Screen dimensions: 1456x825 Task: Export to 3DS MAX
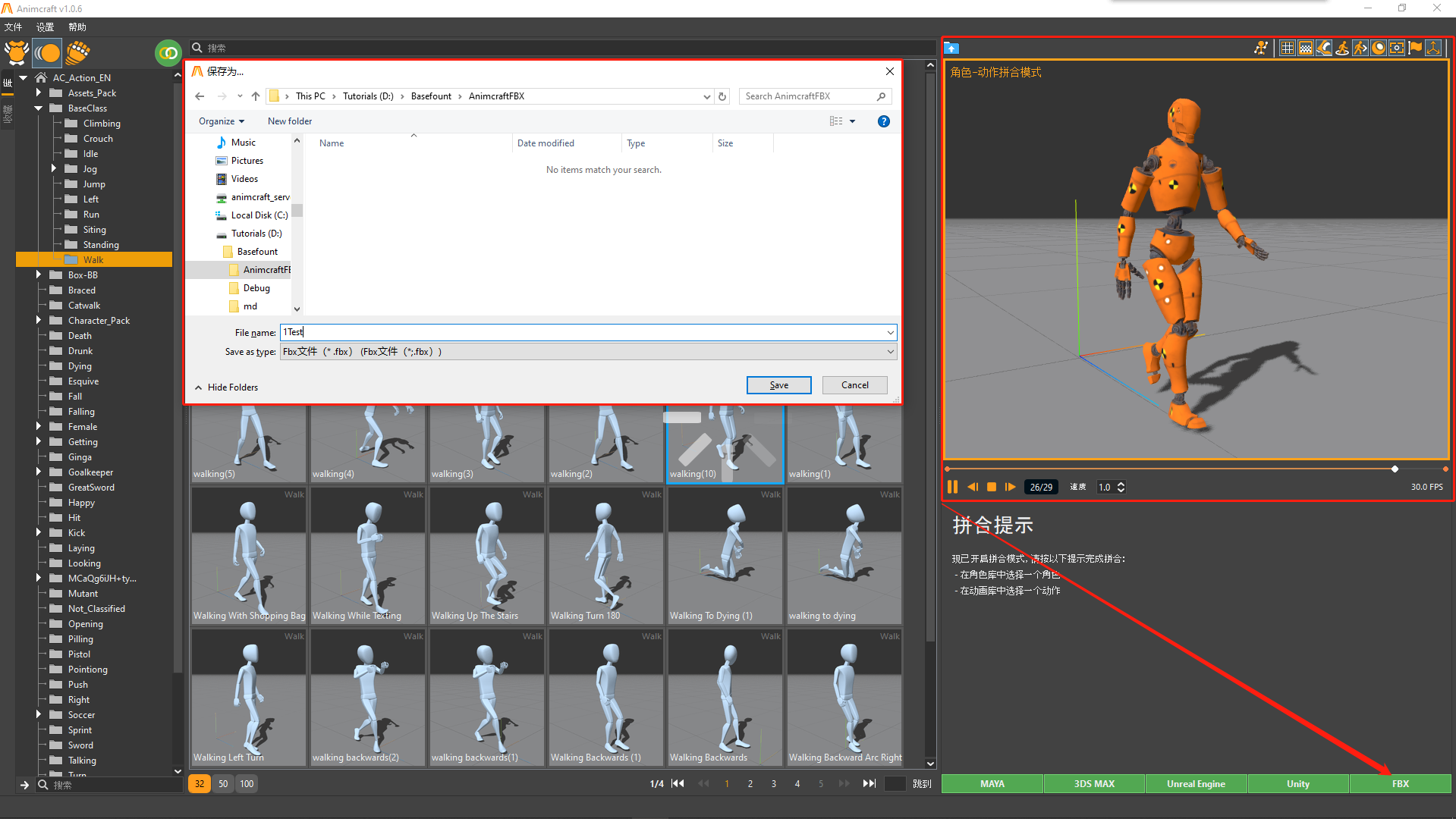click(x=1094, y=784)
